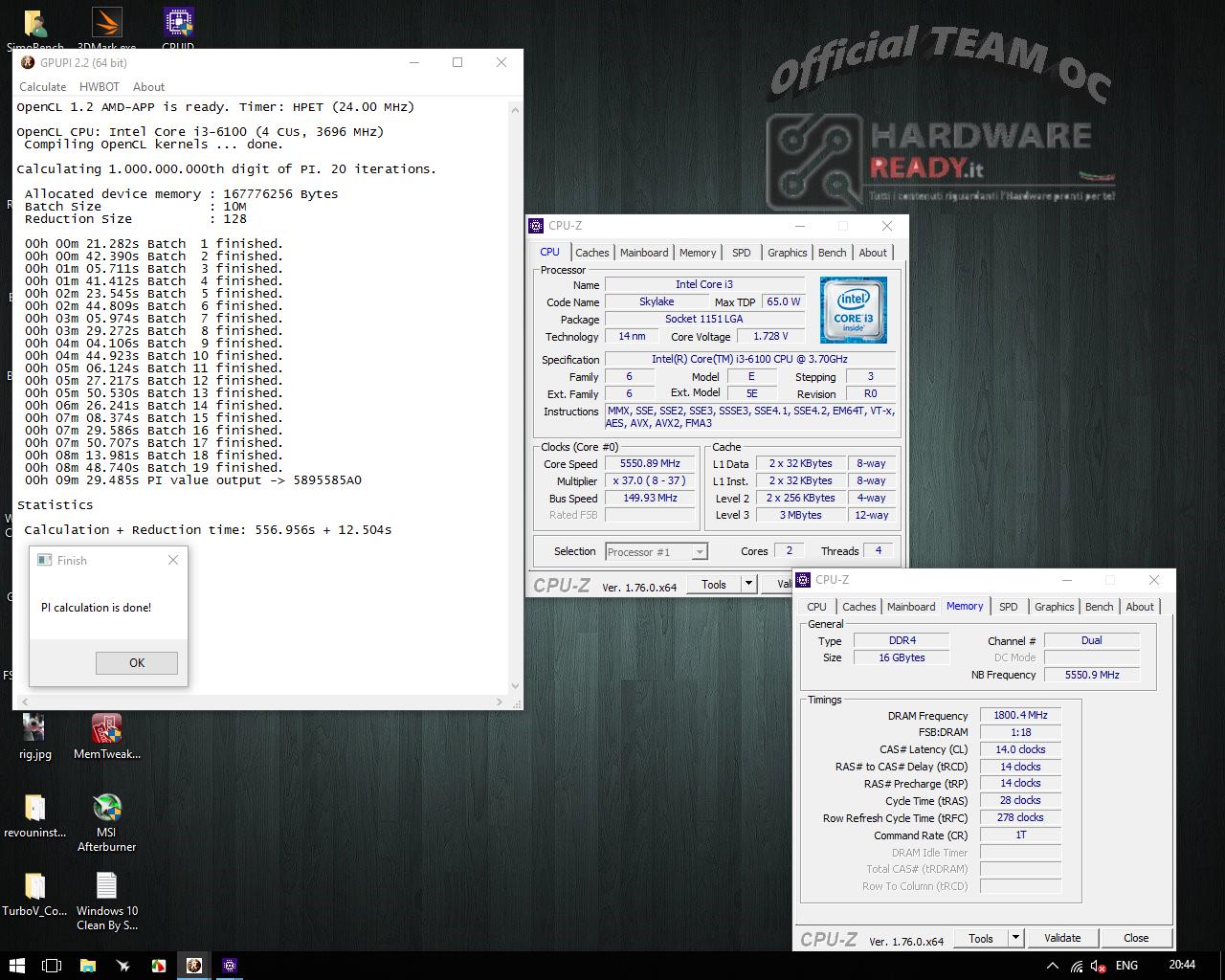Launch the 3DMark.exe desktop shortcut

point(106,28)
